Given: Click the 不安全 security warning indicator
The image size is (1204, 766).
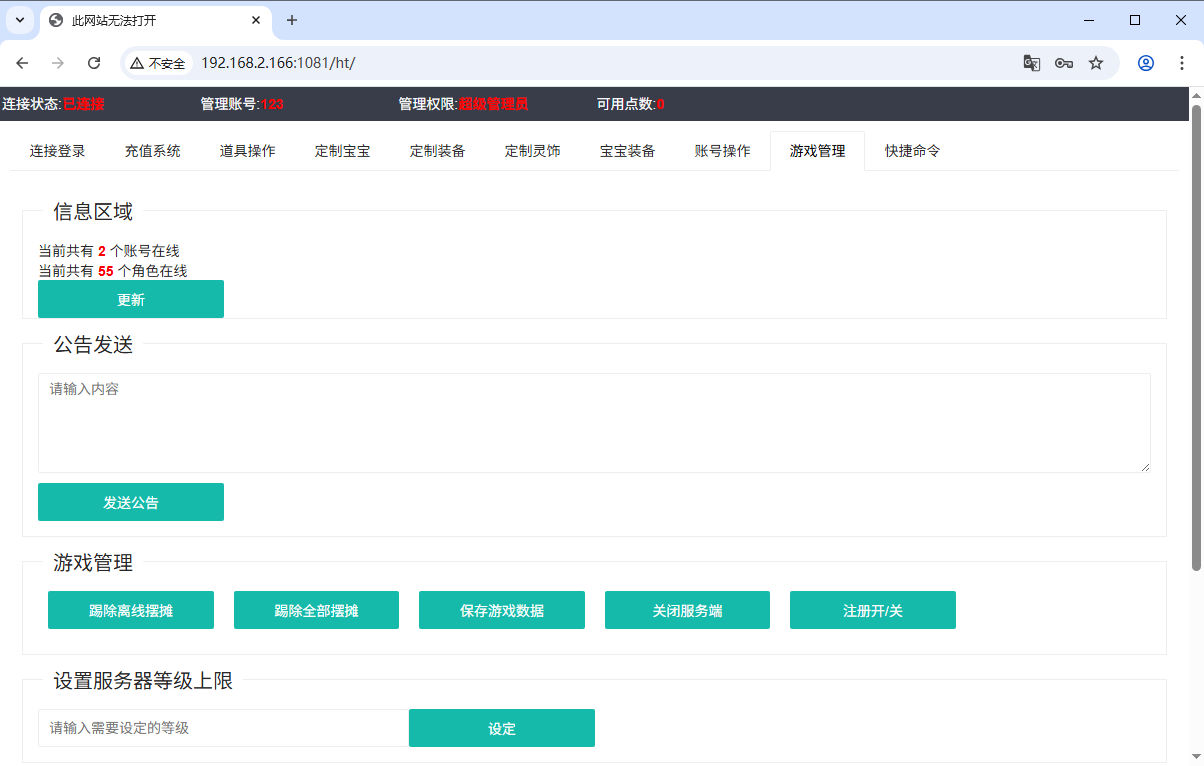Looking at the screenshot, I should pyautogui.click(x=158, y=63).
